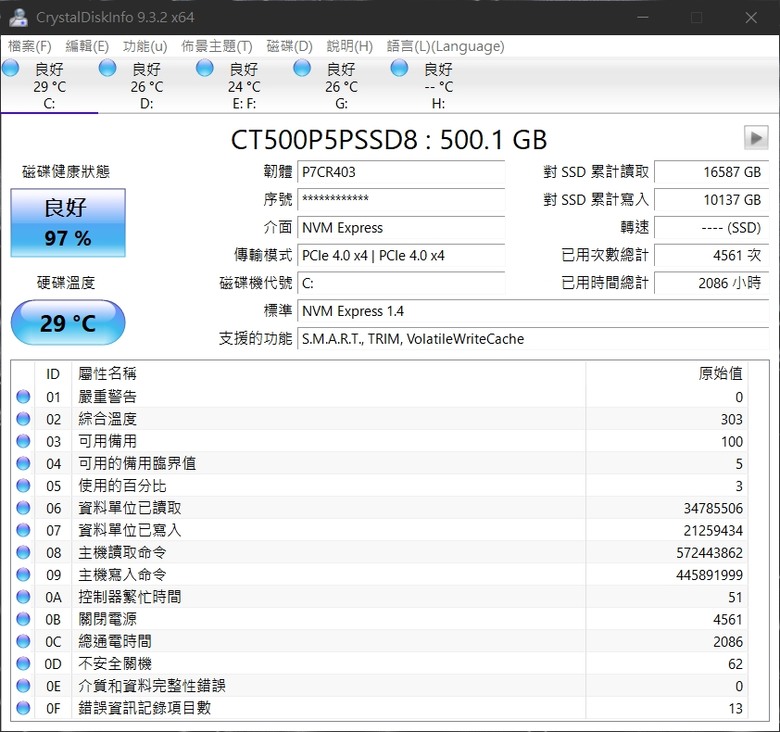
Task: Click the masked serial number field
Action: click(401, 200)
